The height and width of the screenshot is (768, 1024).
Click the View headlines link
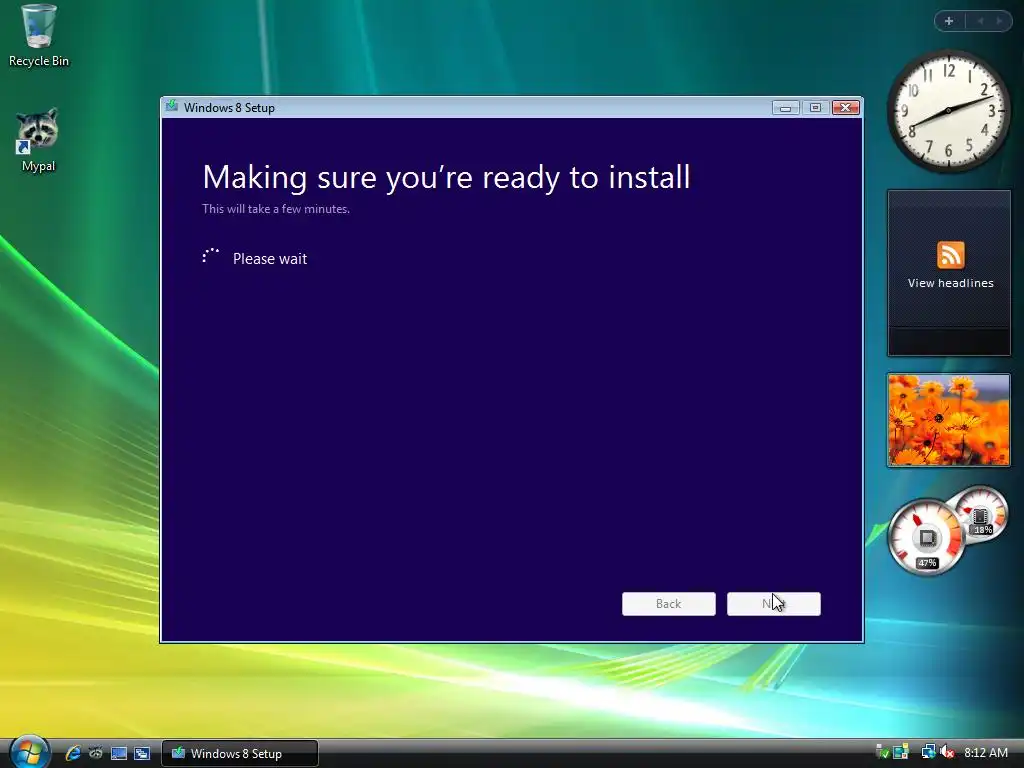click(950, 283)
